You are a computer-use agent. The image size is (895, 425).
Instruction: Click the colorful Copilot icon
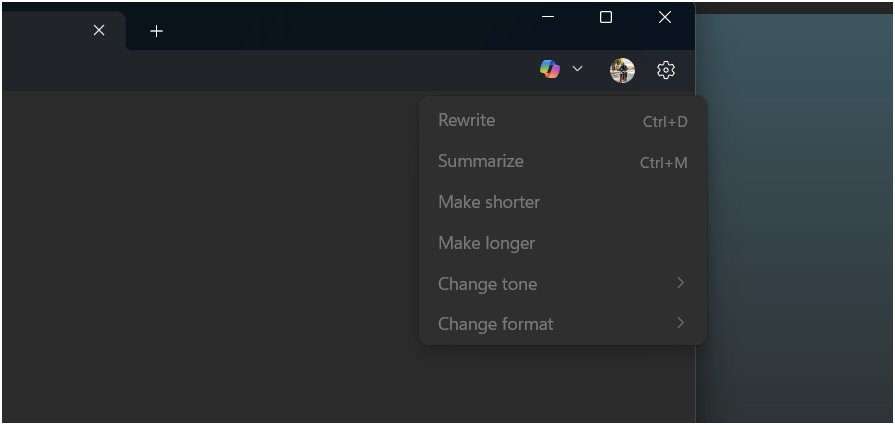click(550, 69)
